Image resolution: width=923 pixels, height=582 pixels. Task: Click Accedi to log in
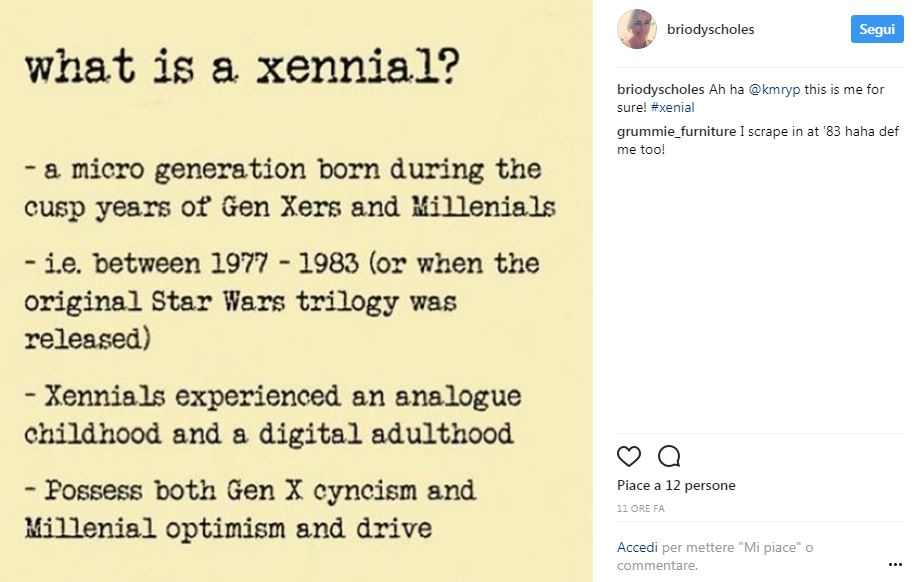(637, 547)
